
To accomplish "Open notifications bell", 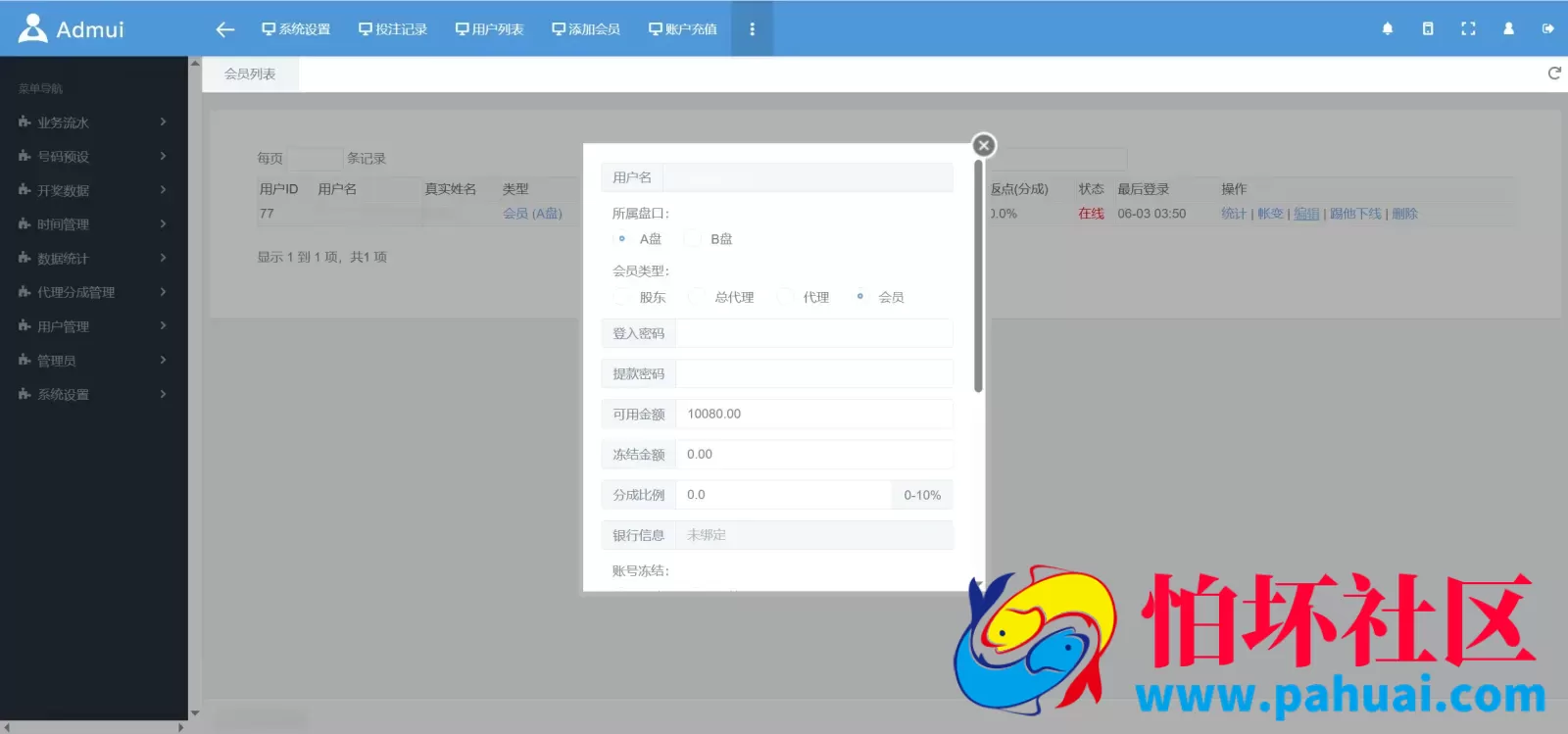I will [x=1388, y=28].
